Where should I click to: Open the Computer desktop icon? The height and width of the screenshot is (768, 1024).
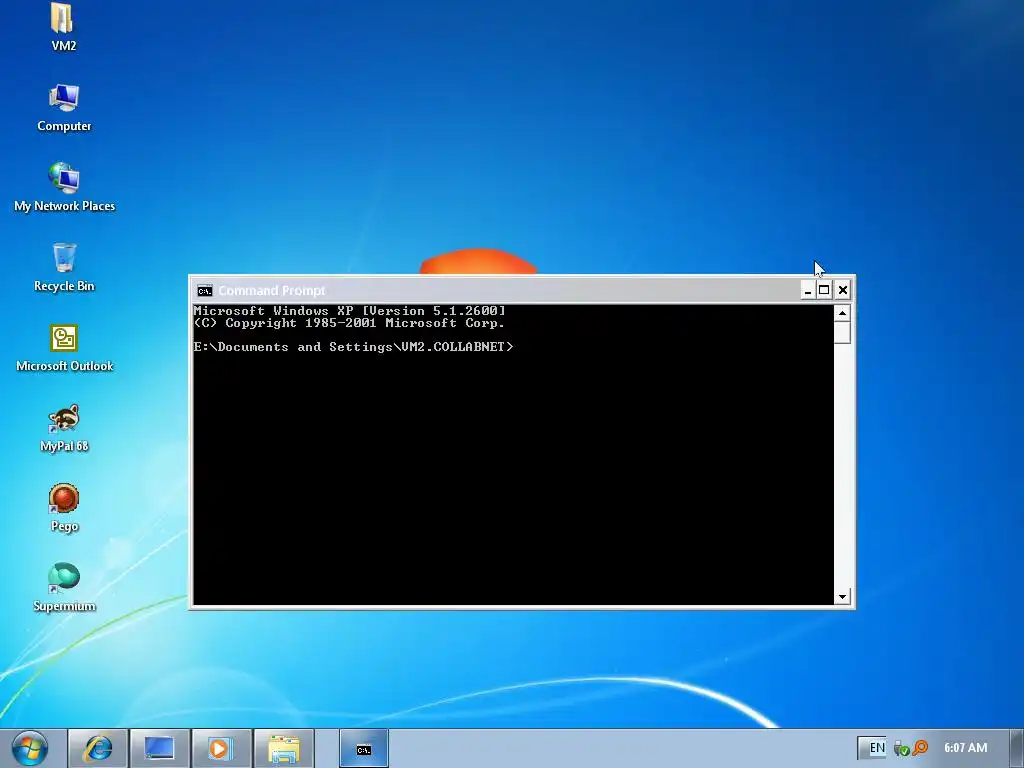click(64, 107)
